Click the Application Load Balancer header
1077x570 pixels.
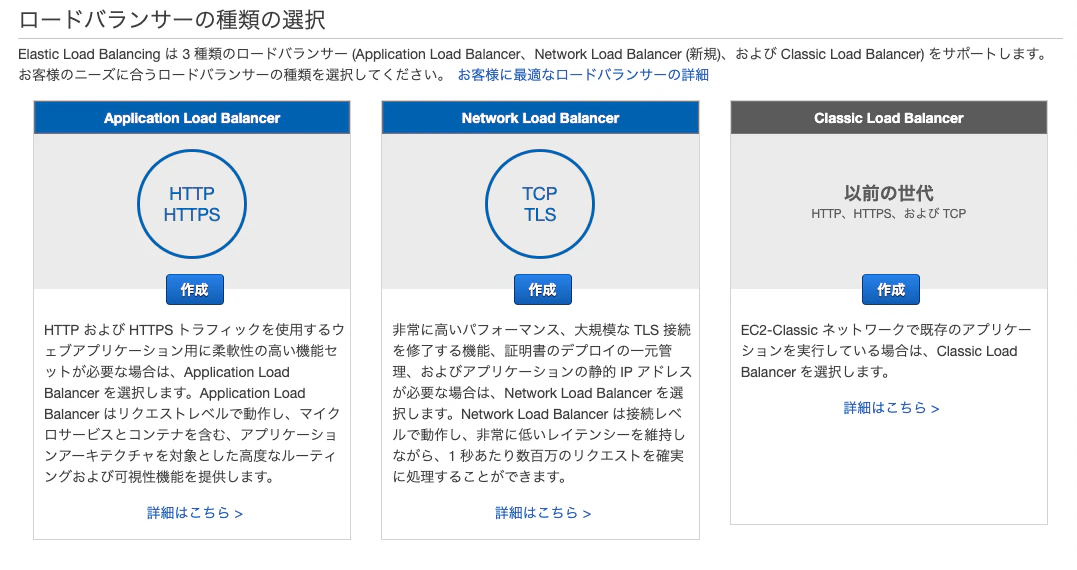click(192, 118)
